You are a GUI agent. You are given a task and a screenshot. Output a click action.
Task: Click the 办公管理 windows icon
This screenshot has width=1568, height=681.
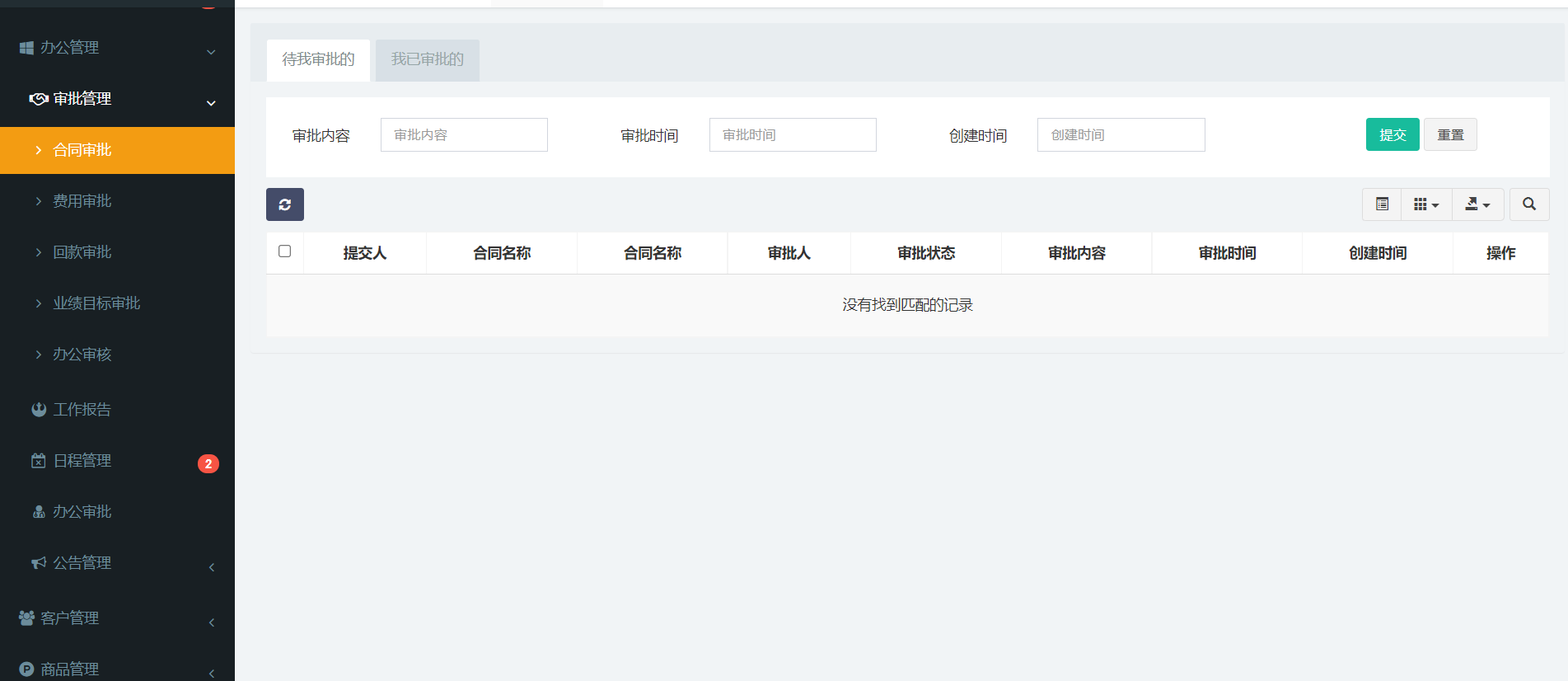26,48
